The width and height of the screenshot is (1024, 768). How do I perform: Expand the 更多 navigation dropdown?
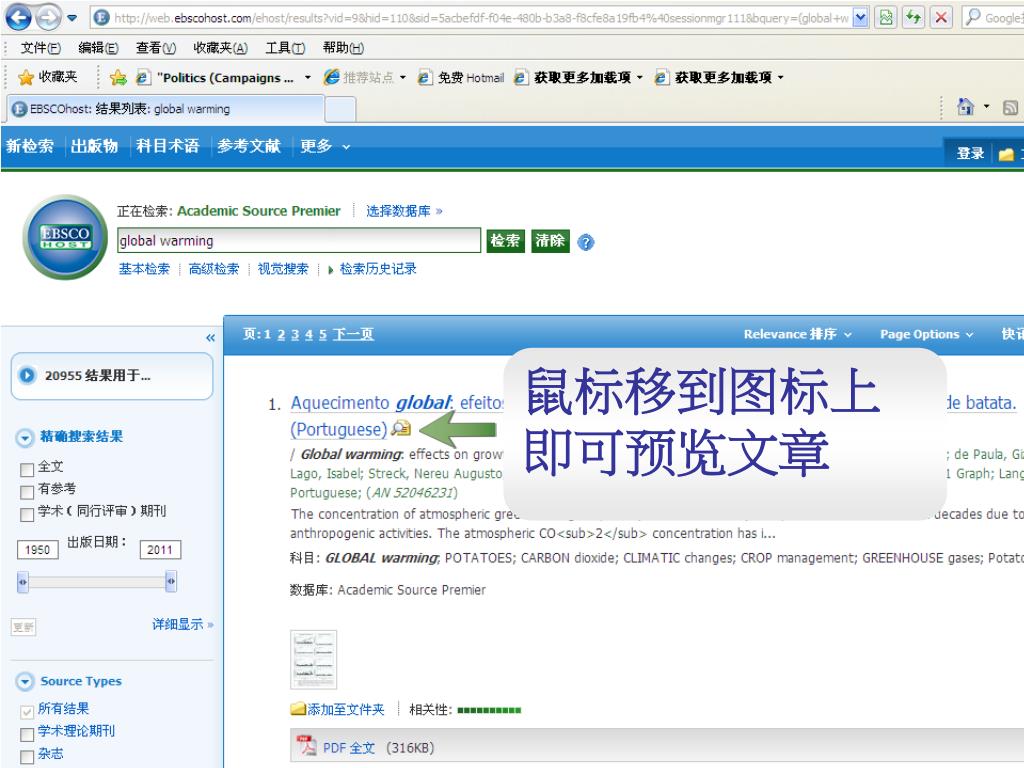[325, 146]
